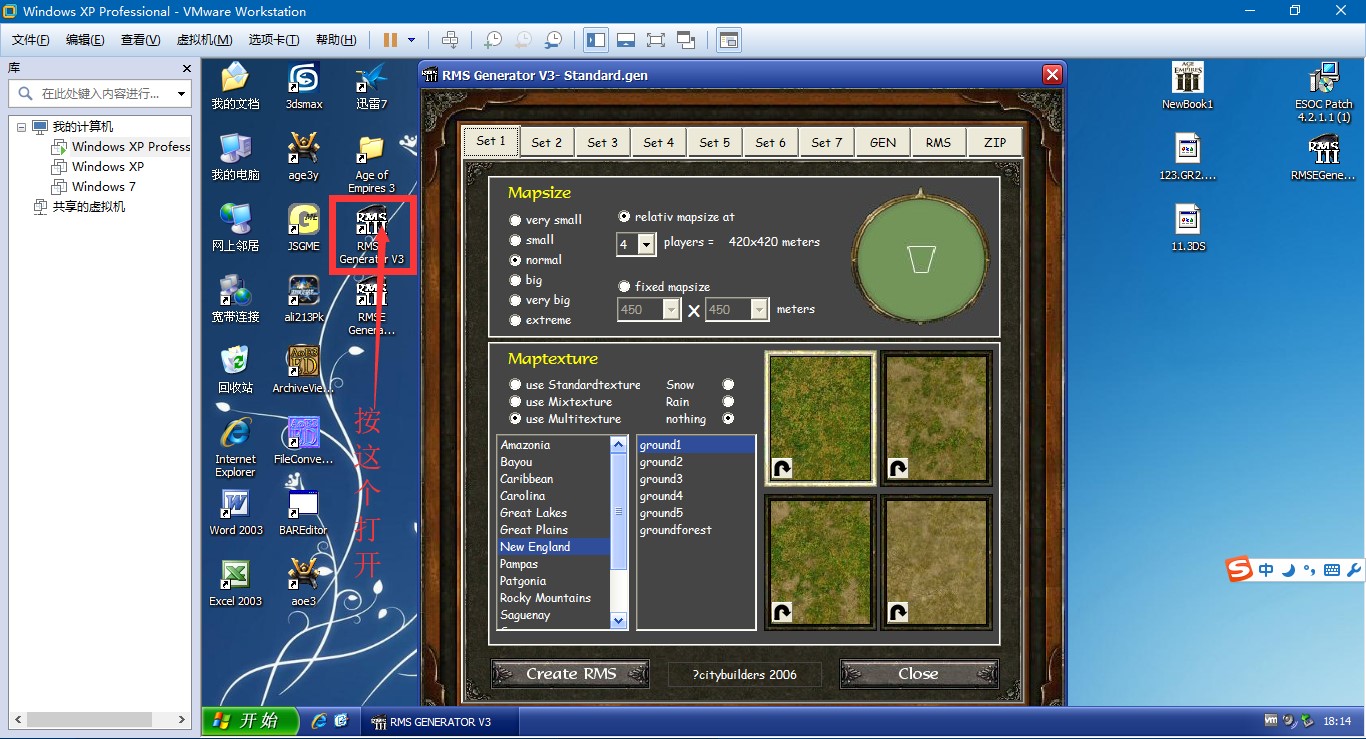Select the 'extreme' mapsize radio
1366x739 pixels.
(515, 320)
